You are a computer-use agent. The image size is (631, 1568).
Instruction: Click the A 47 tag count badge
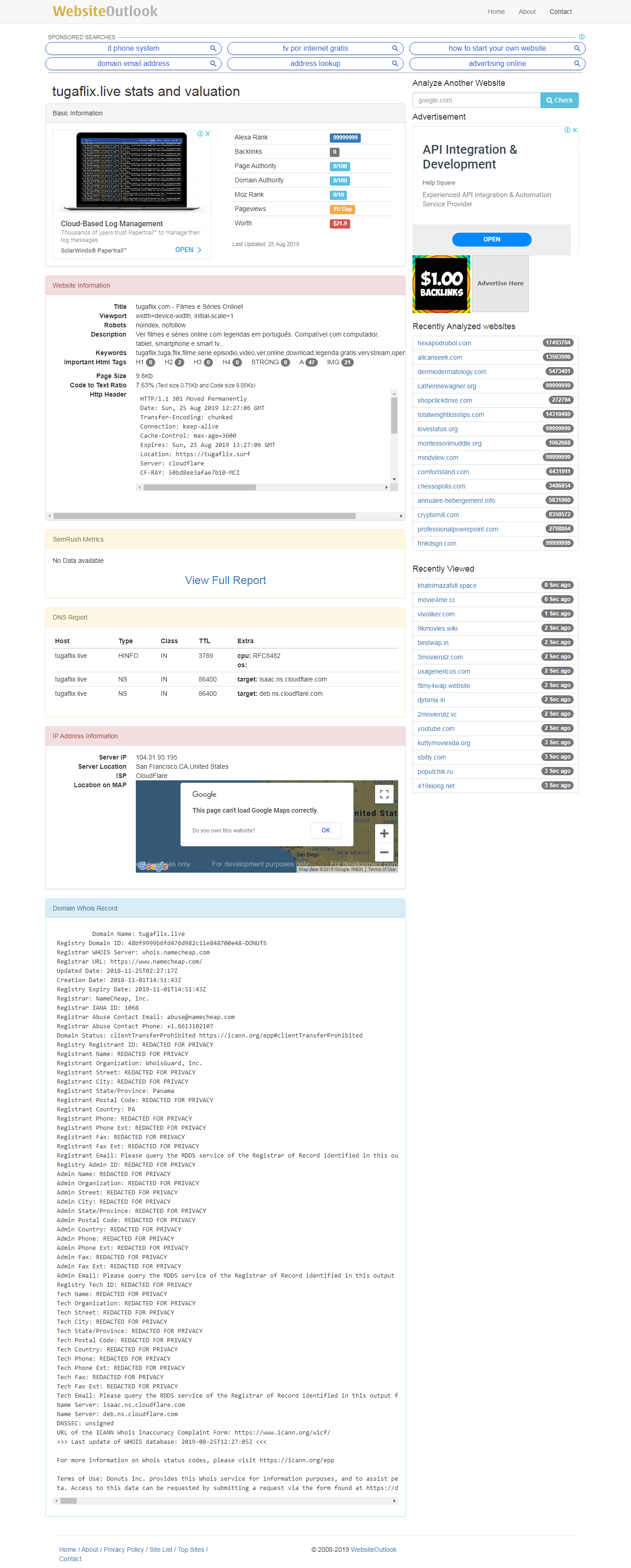click(311, 363)
